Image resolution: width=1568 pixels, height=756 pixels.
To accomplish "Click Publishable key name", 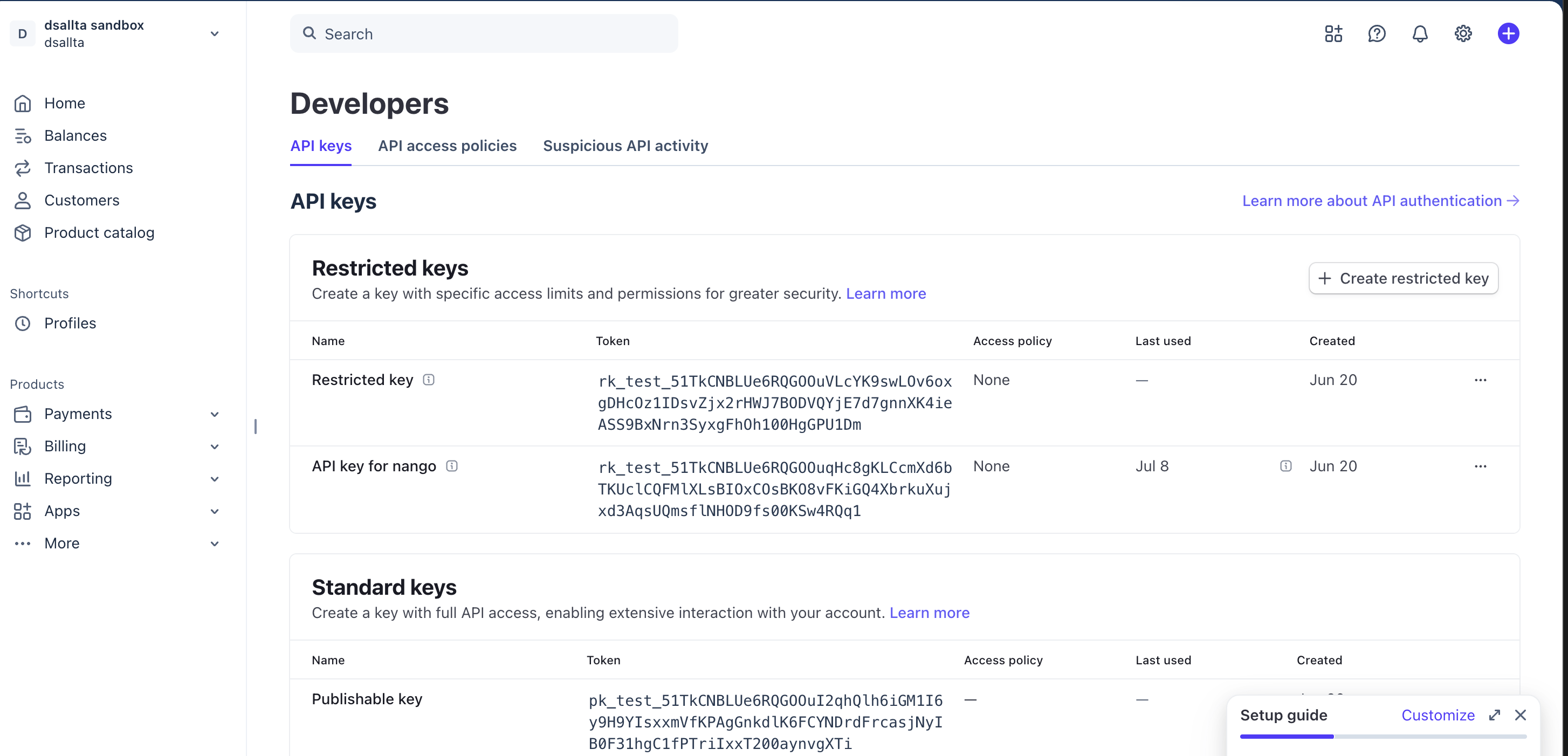I will click(367, 699).
